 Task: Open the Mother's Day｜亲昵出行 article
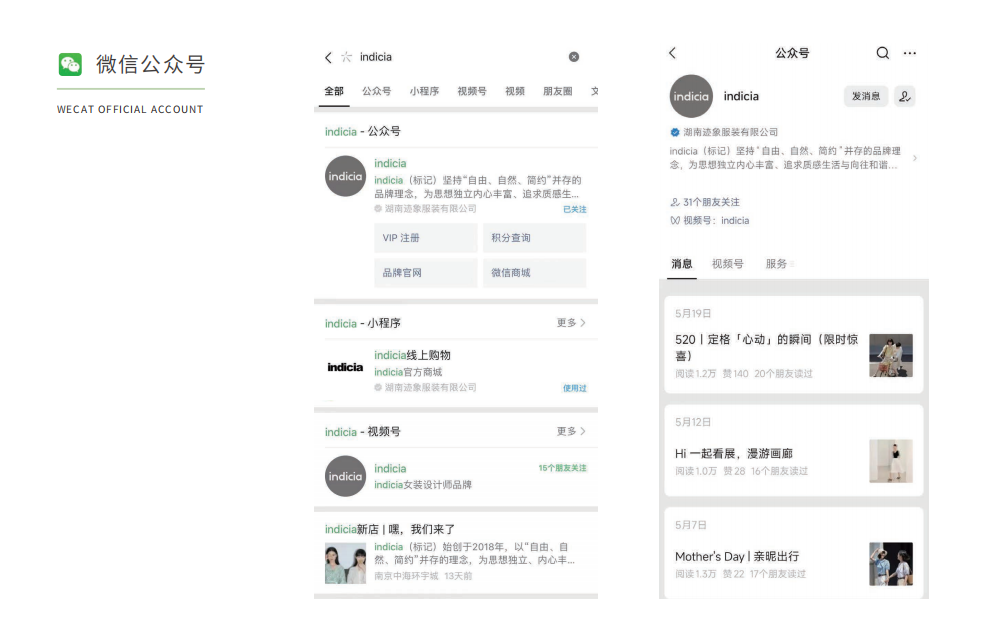(x=737, y=557)
